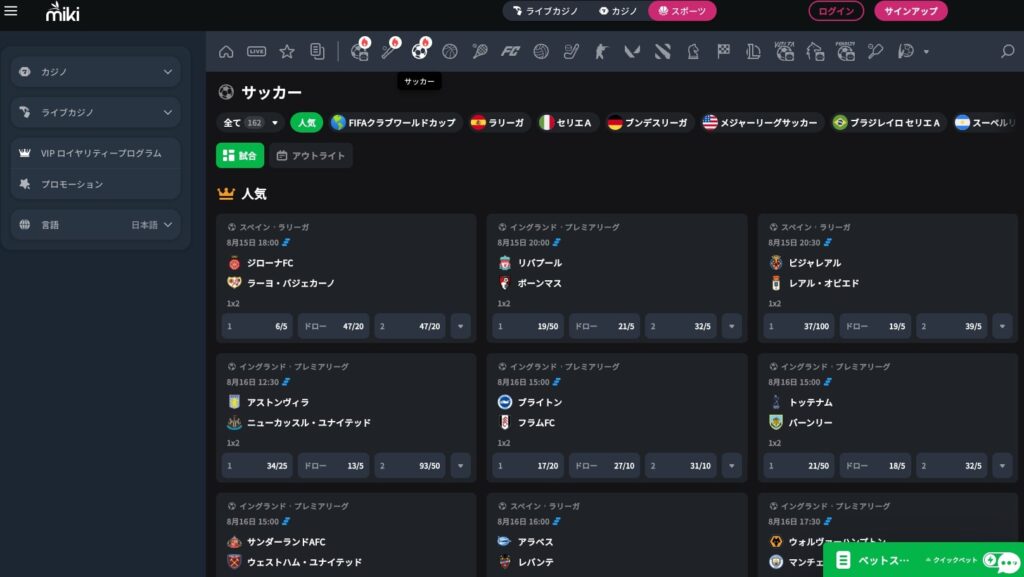
Task: Filter by ブンデスリーガ league chip
Action: (648, 123)
